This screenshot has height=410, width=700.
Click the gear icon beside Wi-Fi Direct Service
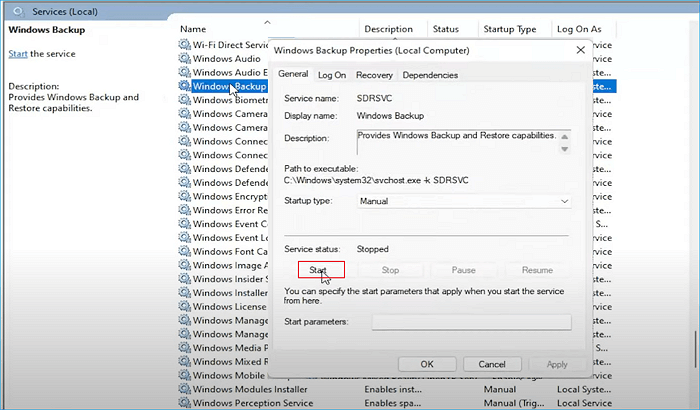(x=184, y=45)
